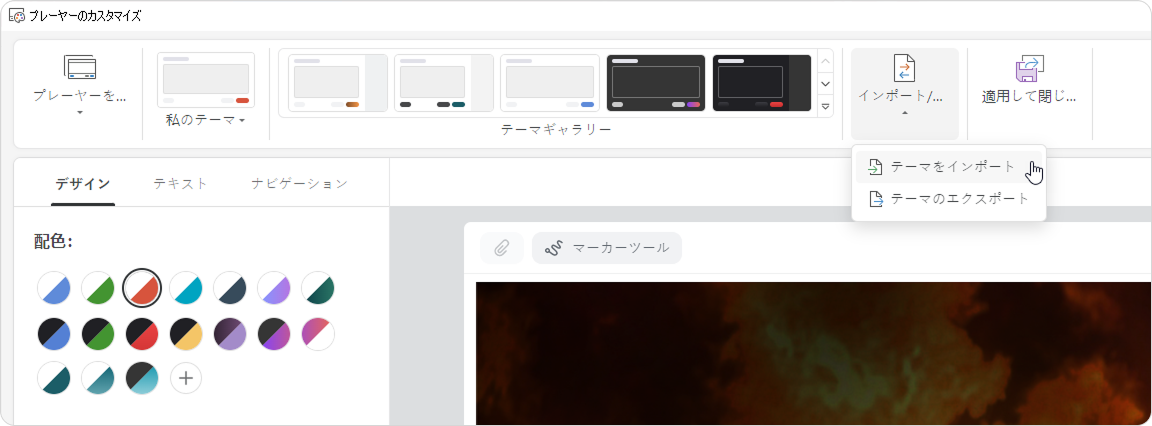Select the black and green color scheme
This screenshot has width=1152, height=426.
[98, 334]
